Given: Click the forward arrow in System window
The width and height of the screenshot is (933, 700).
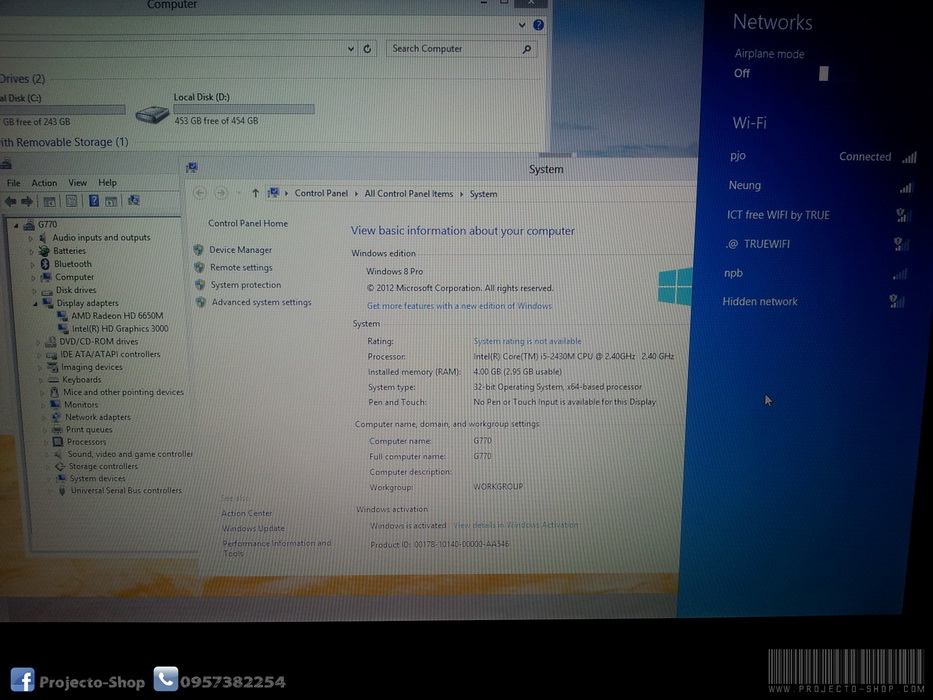Looking at the screenshot, I should pyautogui.click(x=221, y=193).
